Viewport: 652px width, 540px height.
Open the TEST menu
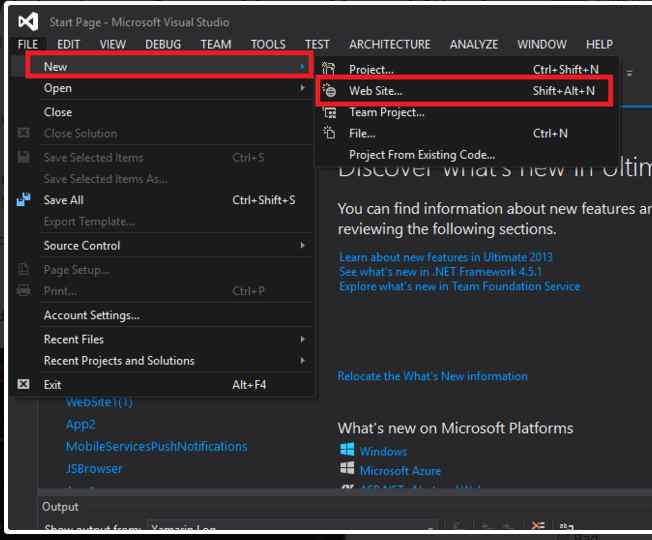(317, 44)
